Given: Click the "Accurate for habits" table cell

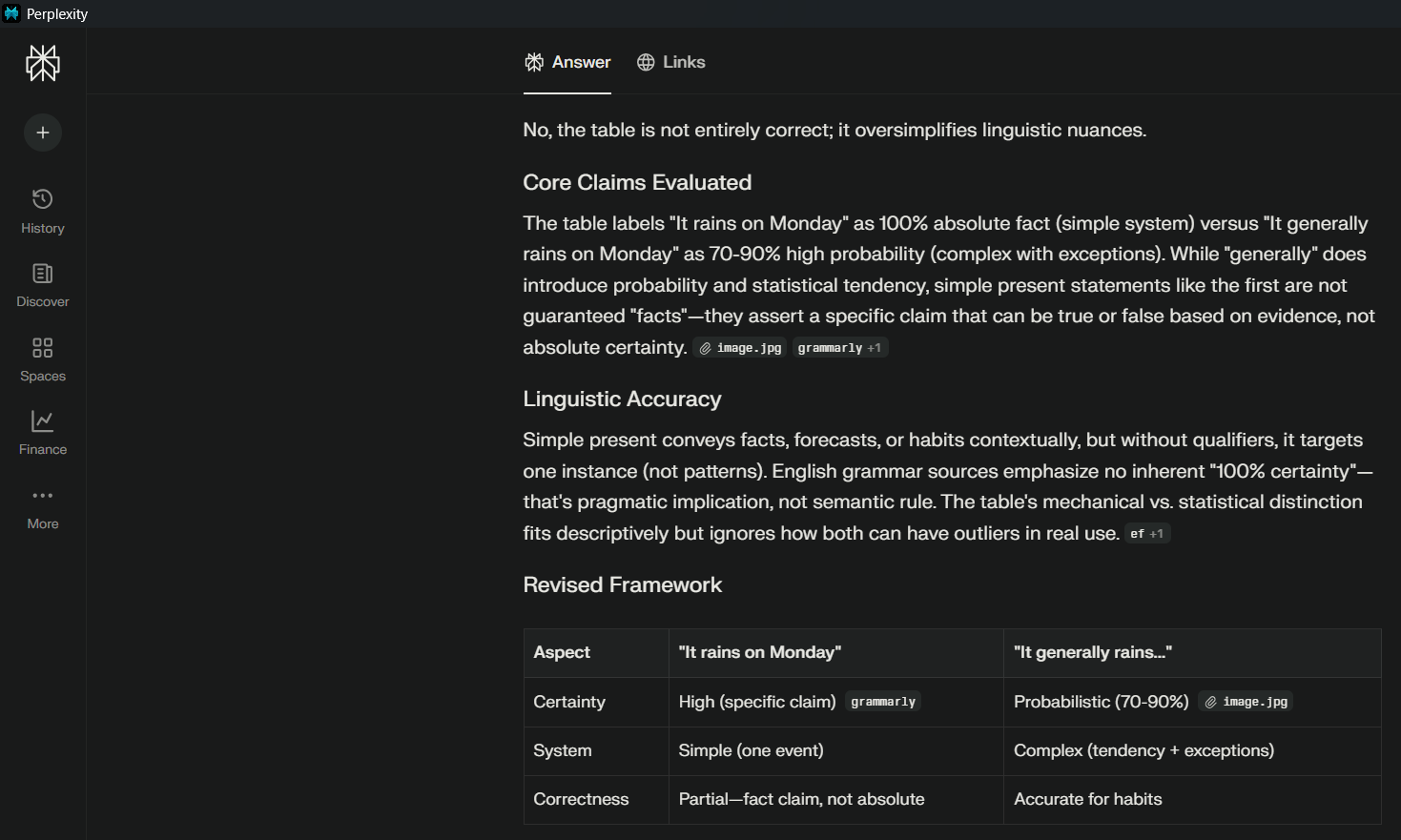Looking at the screenshot, I should (1087, 799).
